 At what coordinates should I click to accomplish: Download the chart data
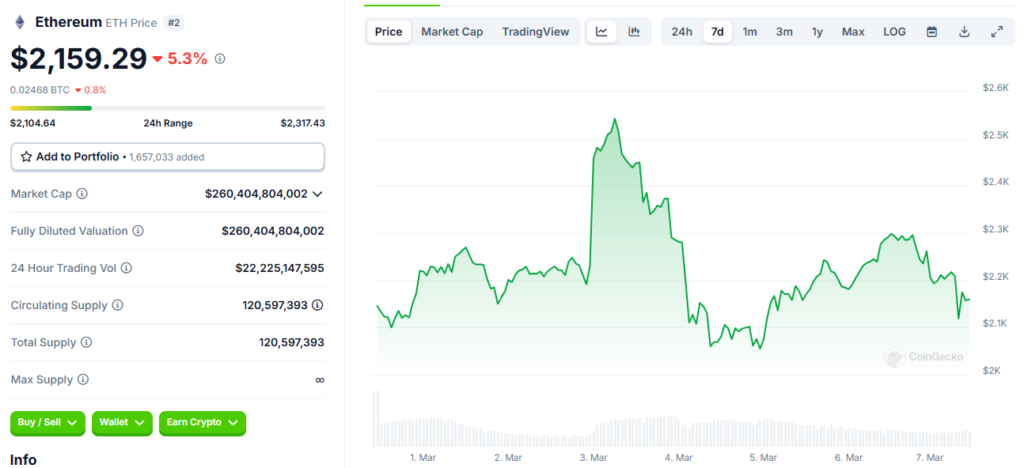(964, 31)
